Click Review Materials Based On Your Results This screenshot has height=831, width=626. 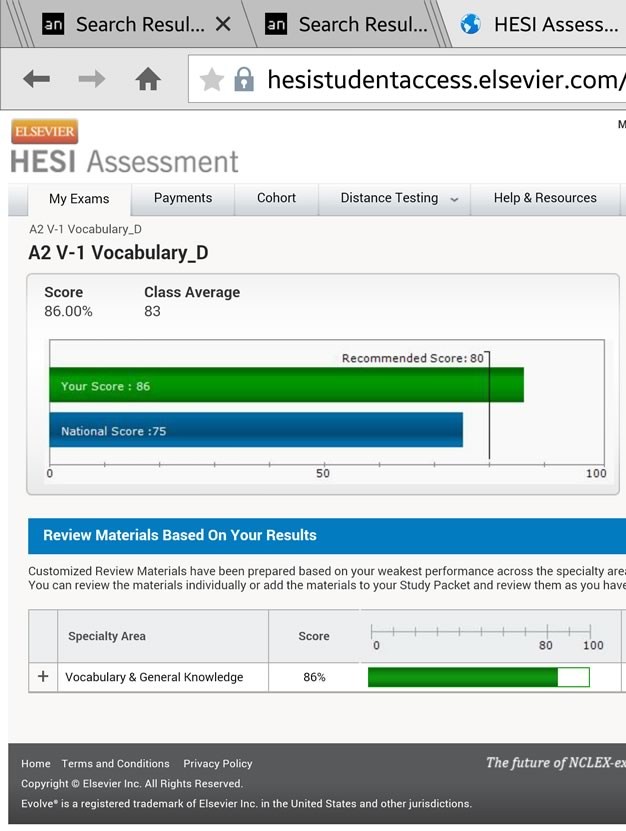coord(180,535)
